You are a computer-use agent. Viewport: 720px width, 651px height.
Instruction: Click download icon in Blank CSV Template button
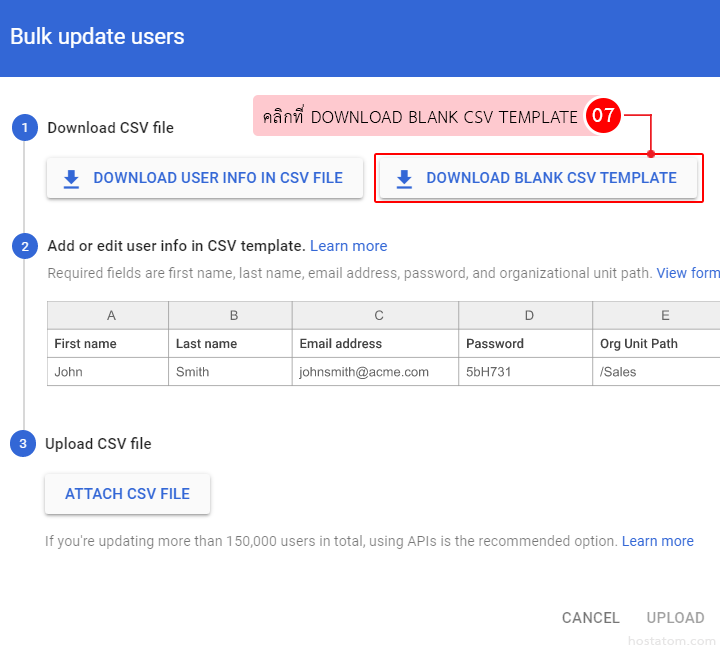pos(404,179)
